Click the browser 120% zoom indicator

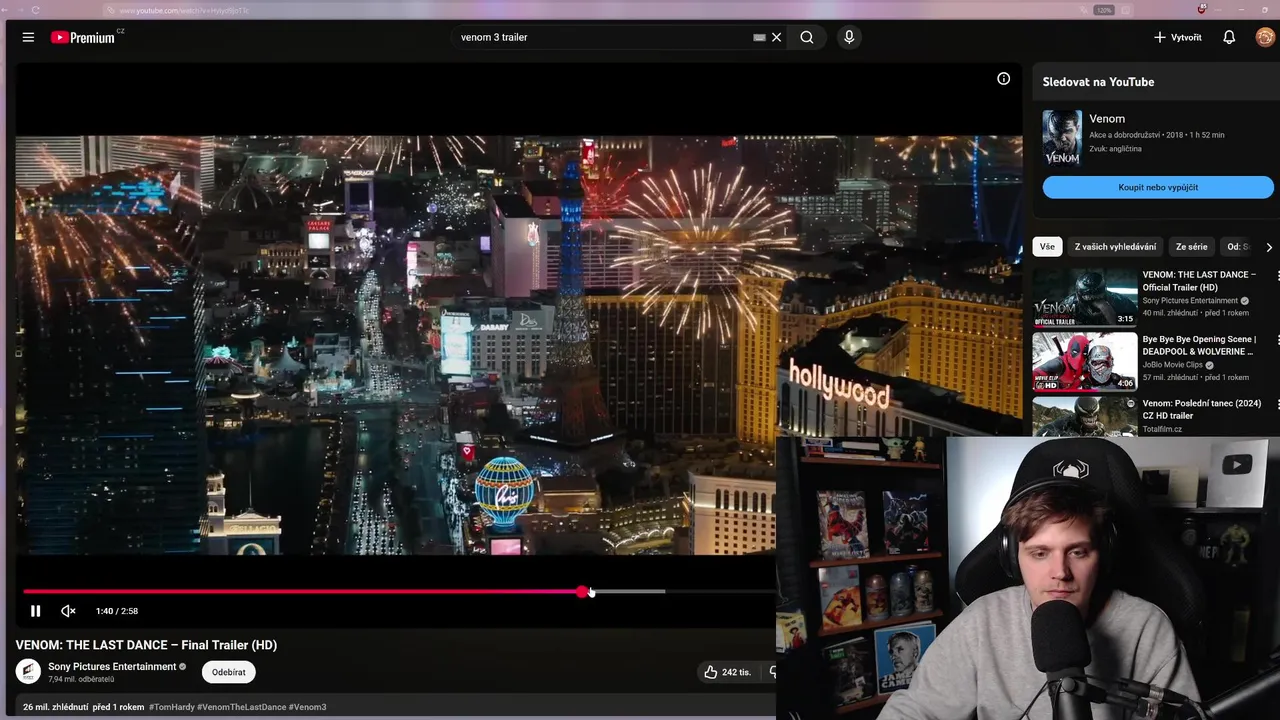pos(1104,10)
